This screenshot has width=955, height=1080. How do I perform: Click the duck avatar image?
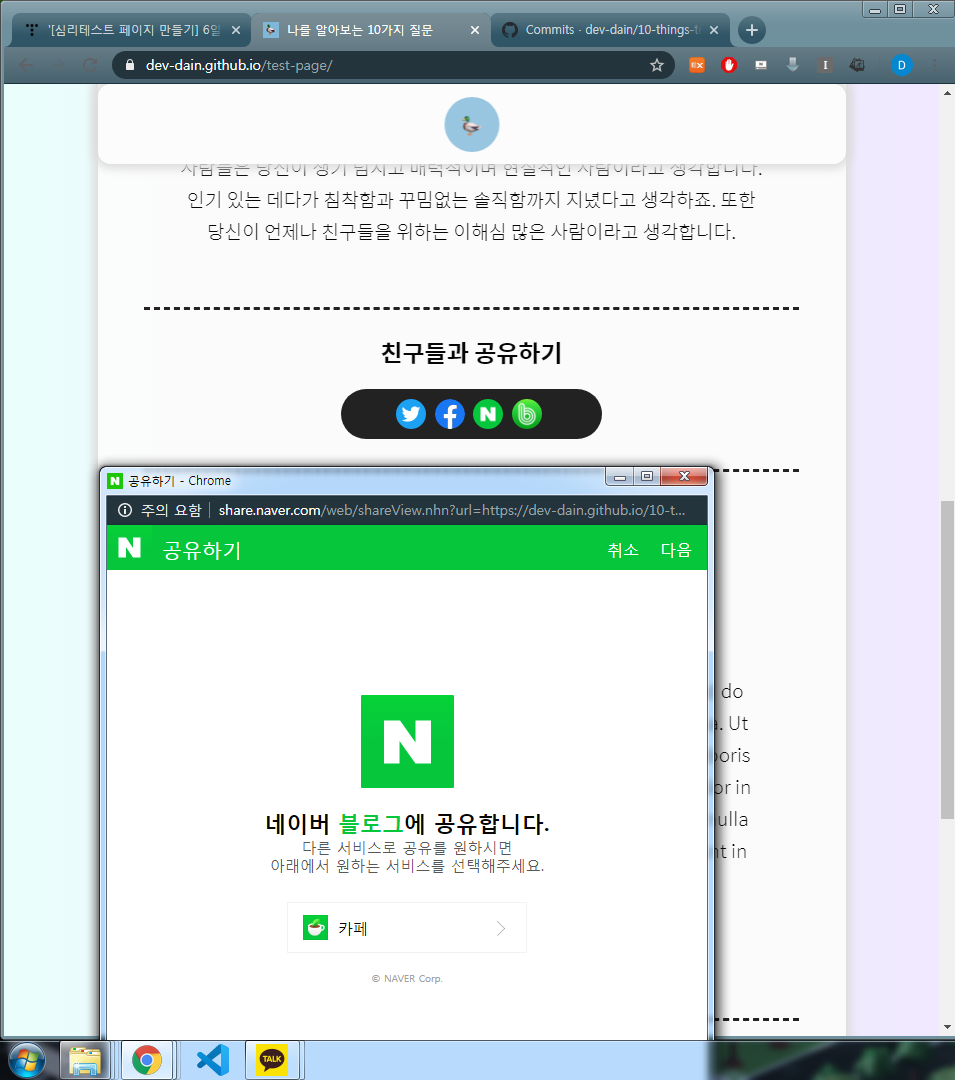tap(472, 125)
